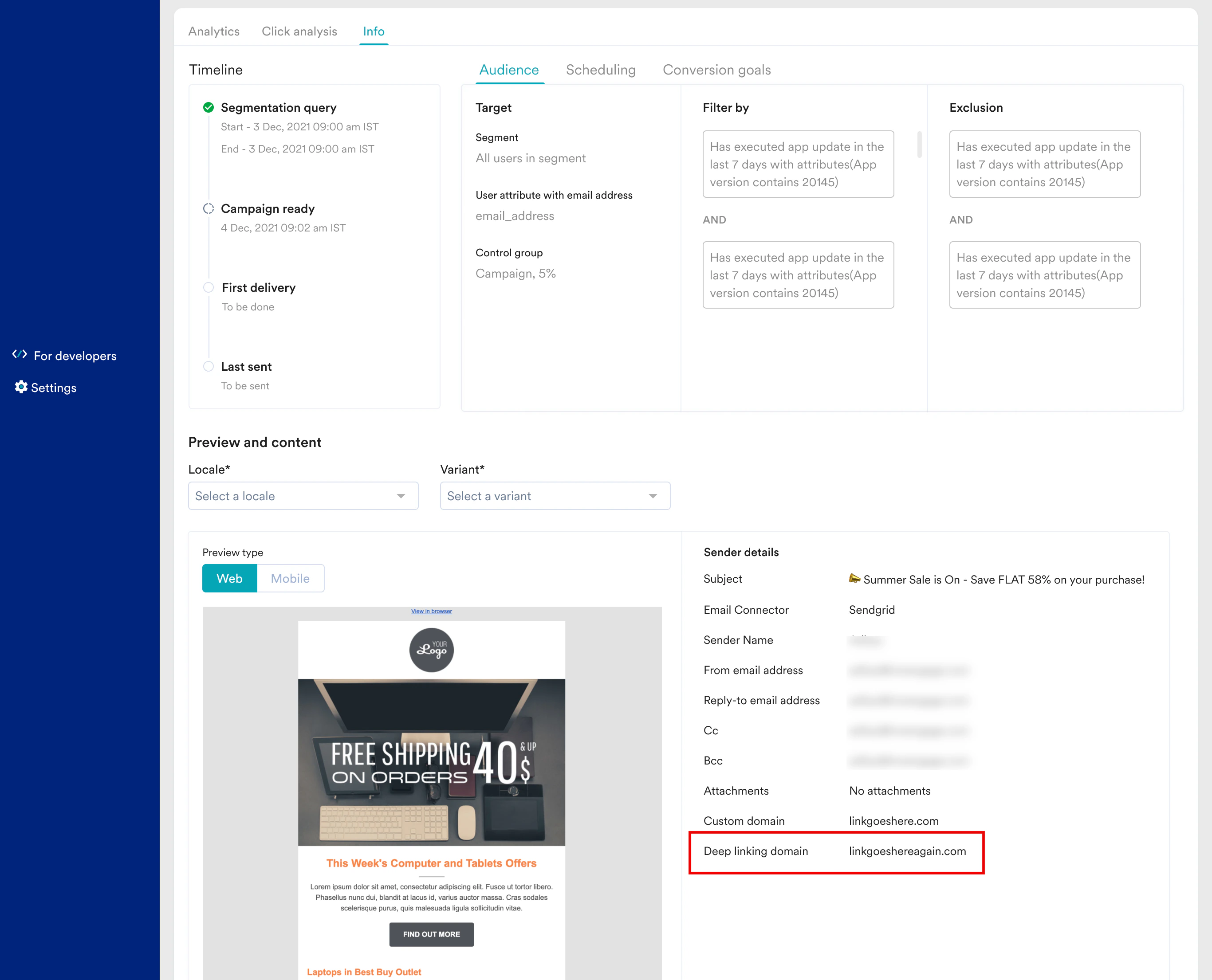Screen dimensions: 1212x980
Task: Click the View in browser link
Action: click(431, 611)
